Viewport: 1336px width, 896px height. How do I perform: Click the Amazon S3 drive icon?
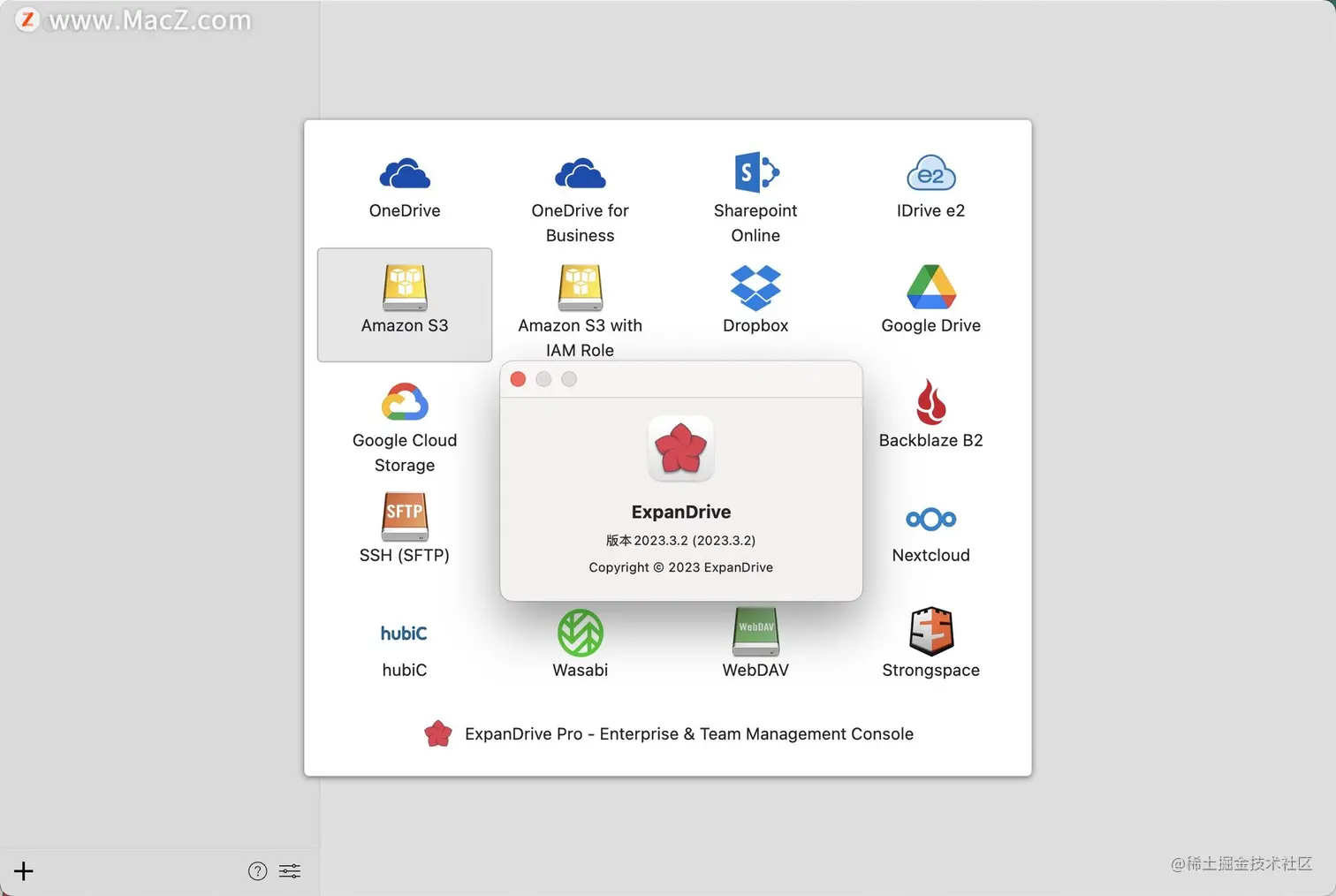(x=405, y=287)
